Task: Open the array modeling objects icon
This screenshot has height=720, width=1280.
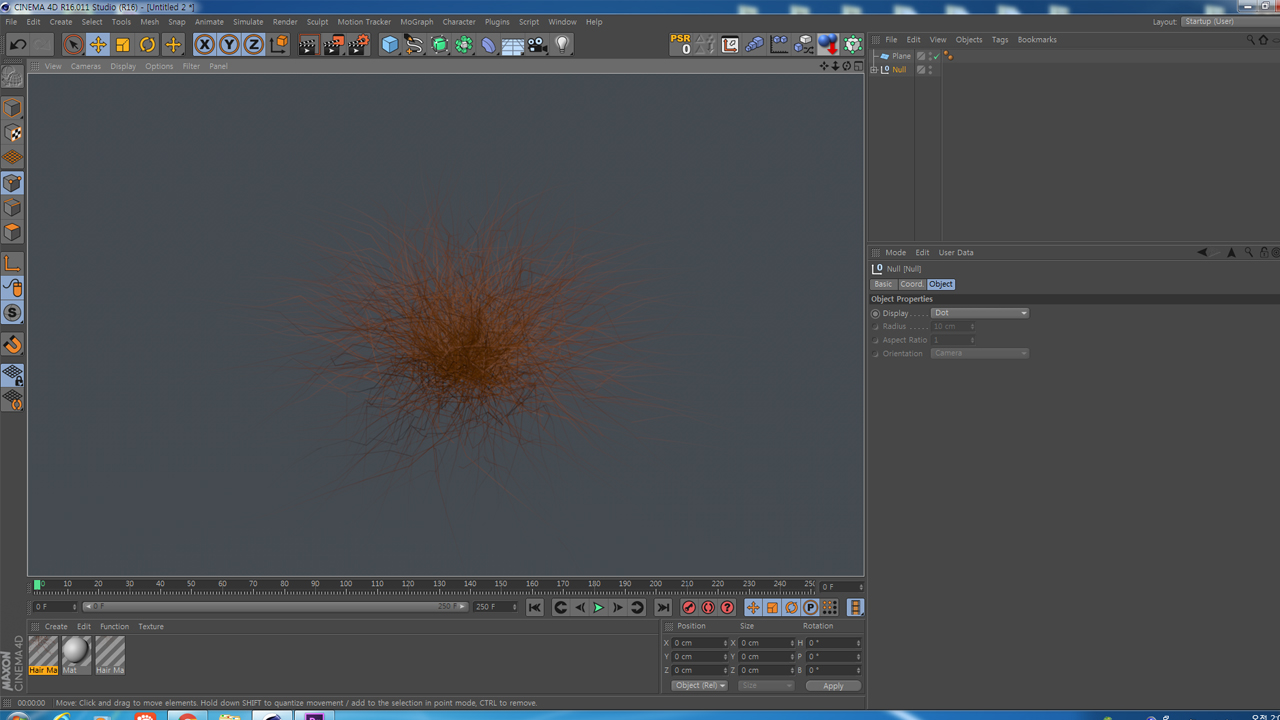Action: [464, 44]
